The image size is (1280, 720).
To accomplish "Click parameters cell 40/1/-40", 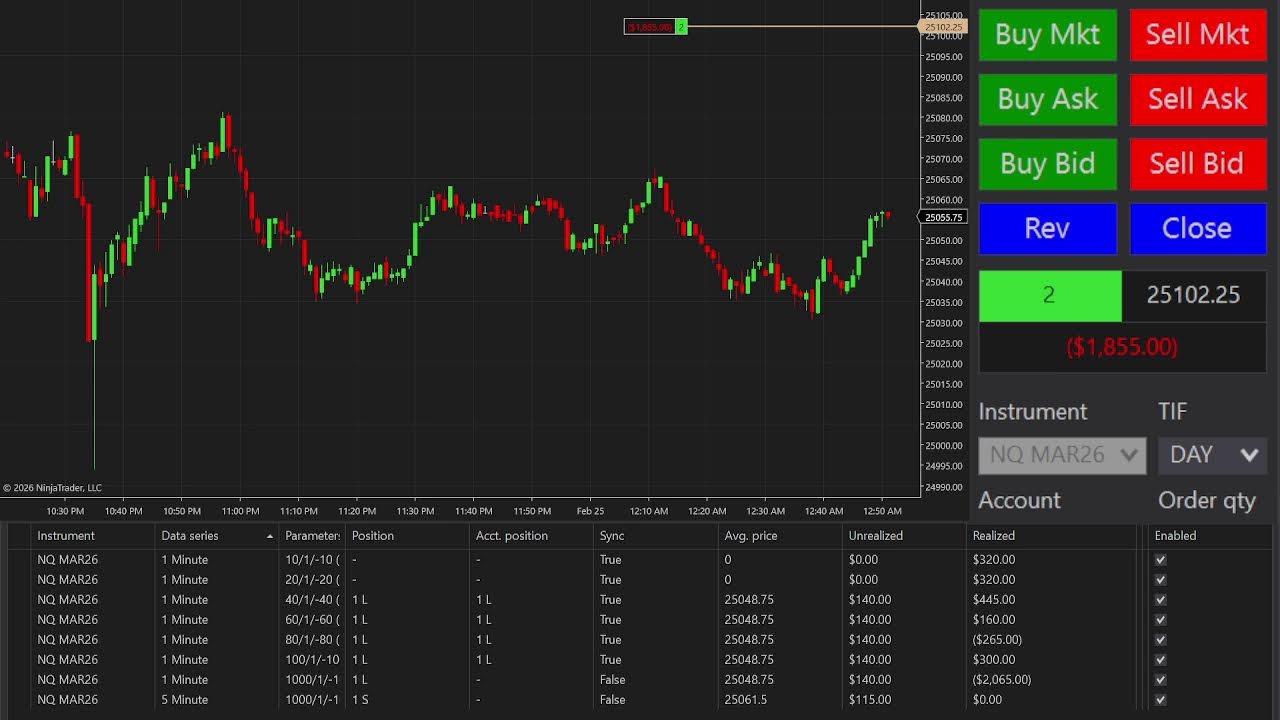I will [x=312, y=600].
